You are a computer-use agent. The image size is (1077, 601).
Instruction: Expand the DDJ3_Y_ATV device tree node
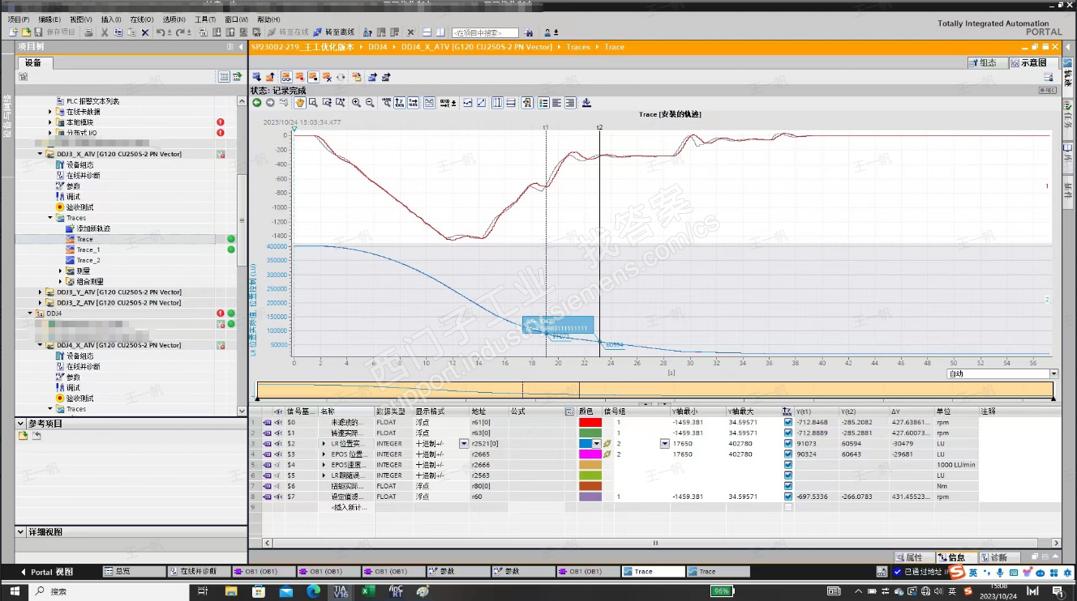[x=40, y=292]
